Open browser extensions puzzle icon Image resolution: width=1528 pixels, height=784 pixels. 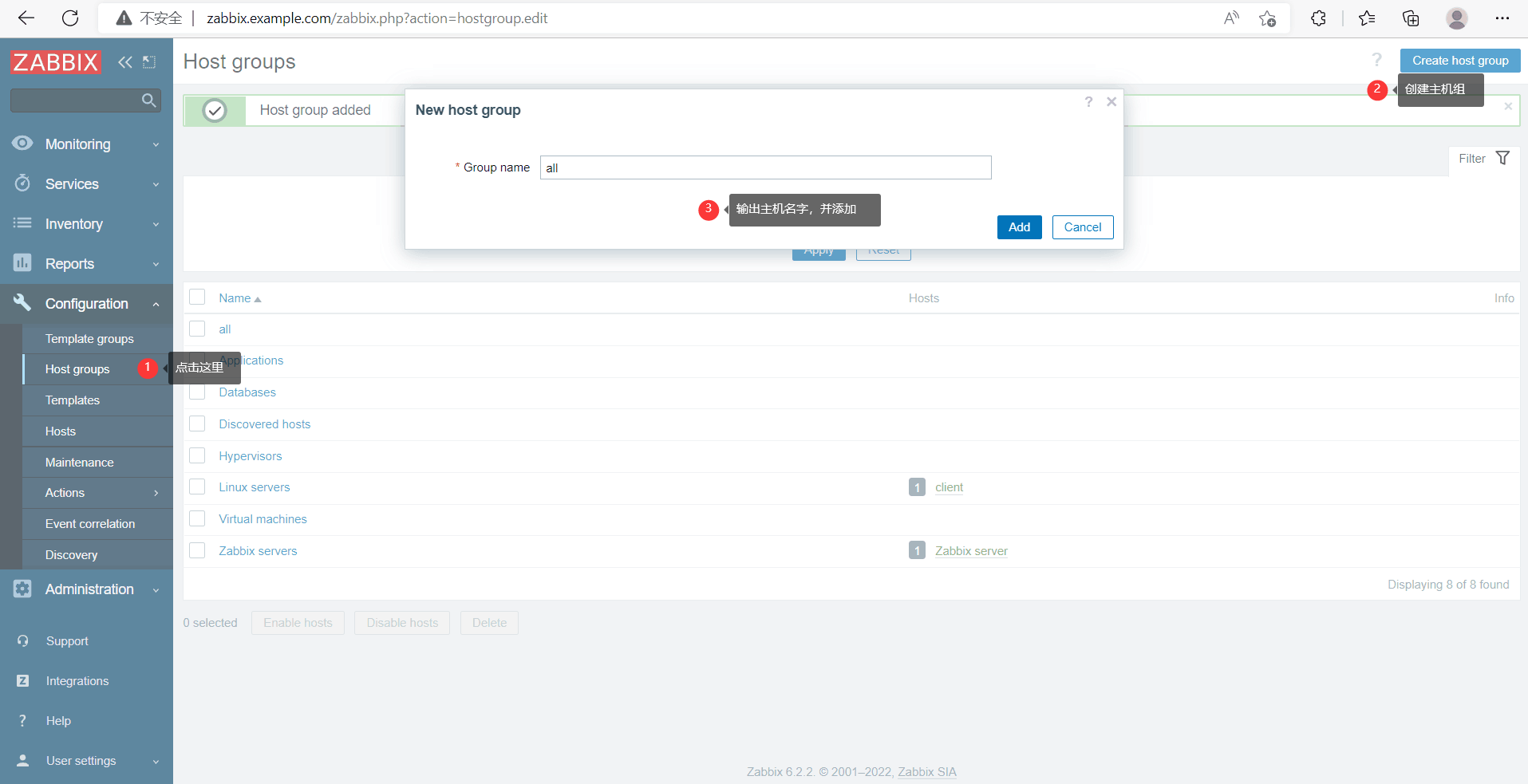(1318, 18)
